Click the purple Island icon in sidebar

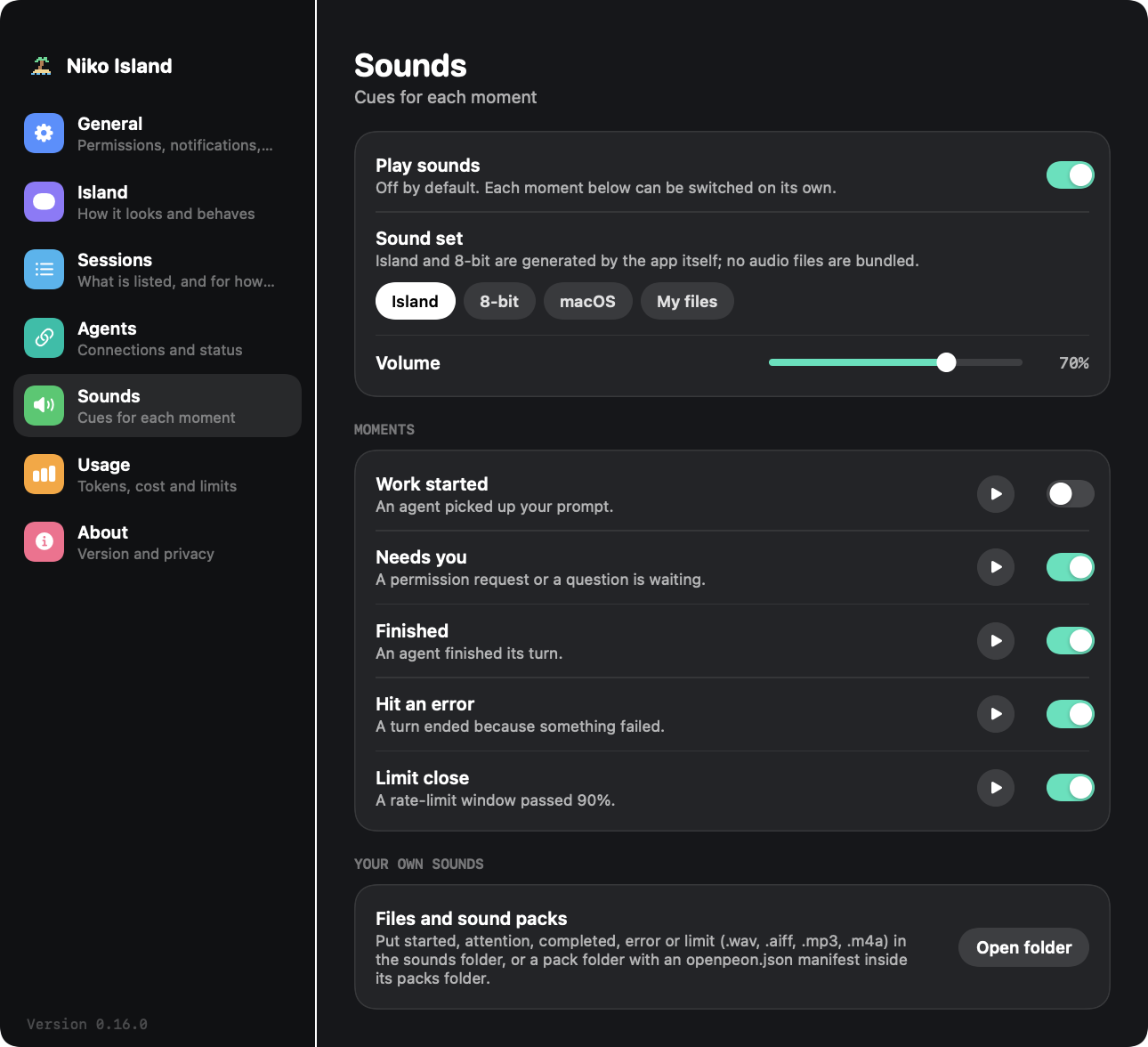(x=44, y=202)
